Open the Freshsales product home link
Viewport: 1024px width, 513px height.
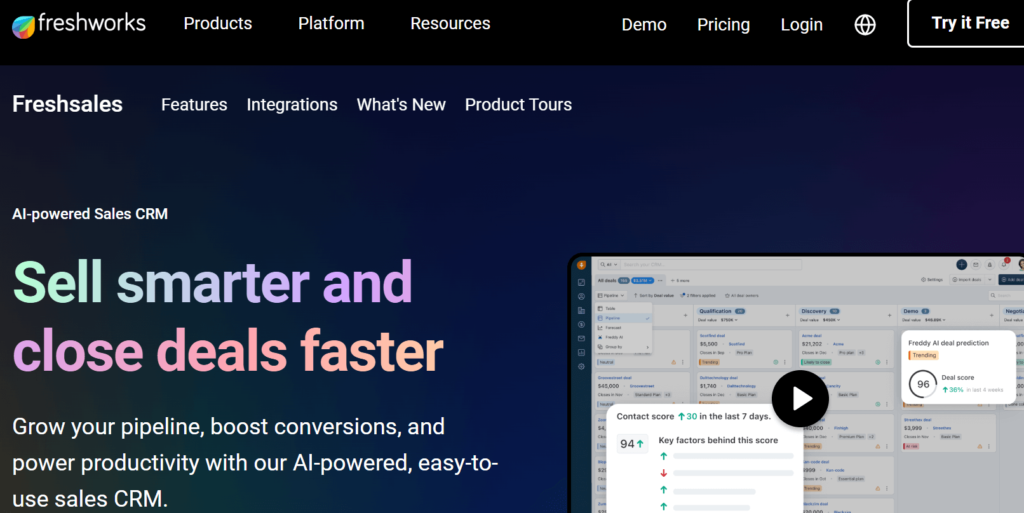click(67, 104)
